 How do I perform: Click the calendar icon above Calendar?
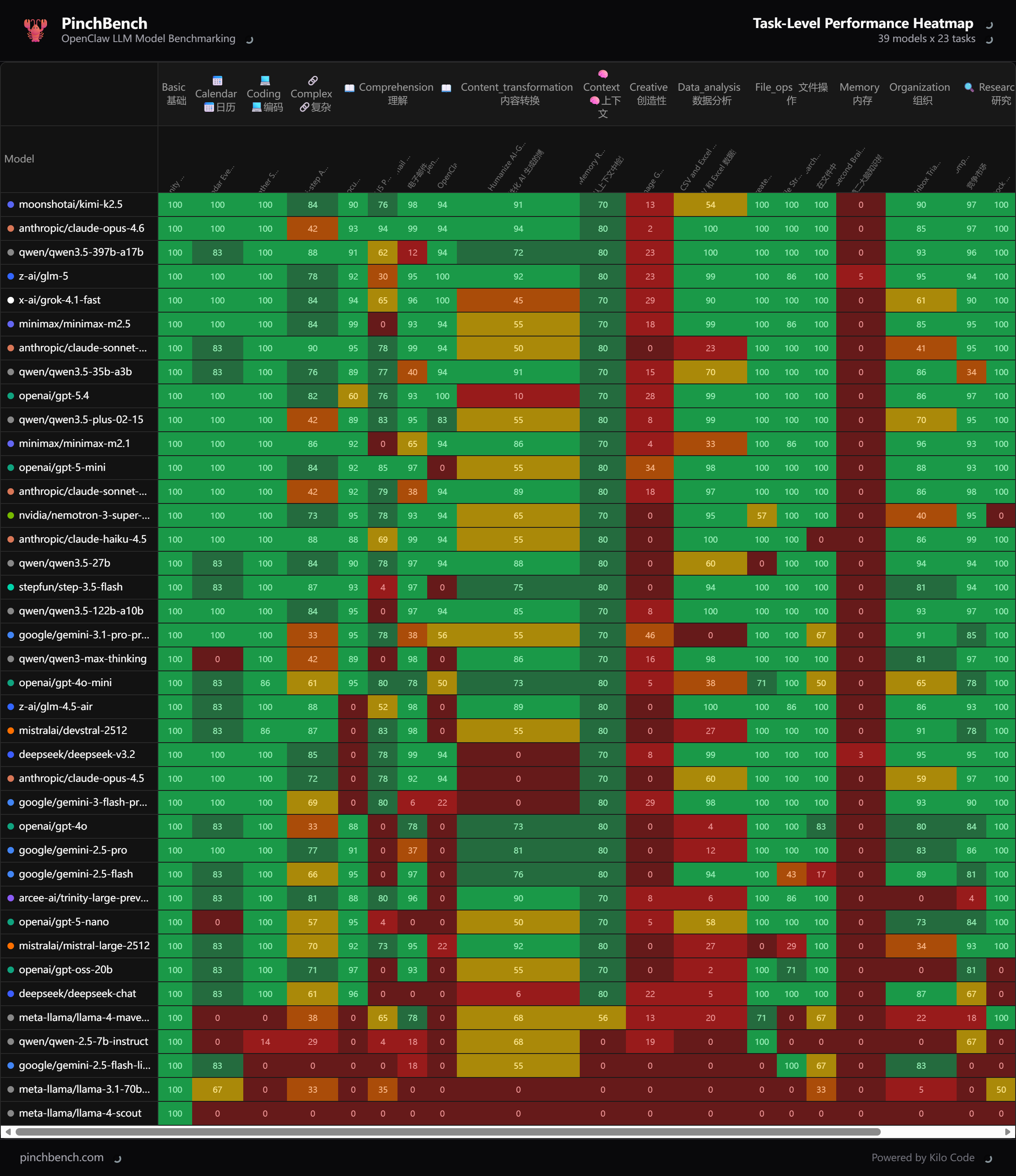point(217,80)
